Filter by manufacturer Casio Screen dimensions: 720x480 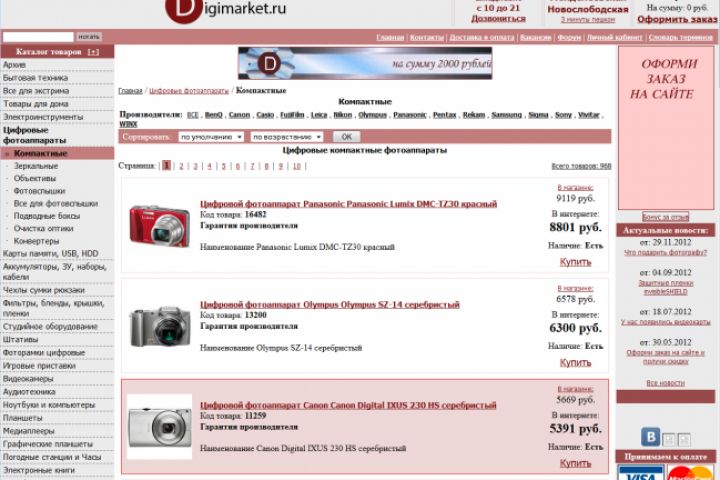click(265, 115)
